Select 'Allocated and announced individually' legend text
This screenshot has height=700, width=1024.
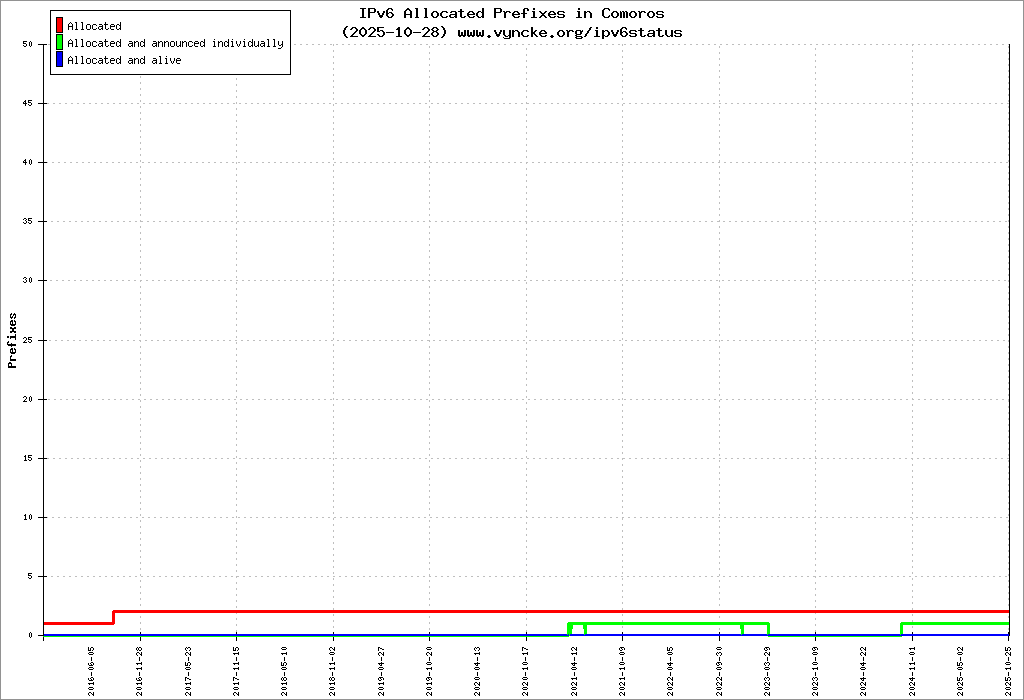[x=175, y=44]
